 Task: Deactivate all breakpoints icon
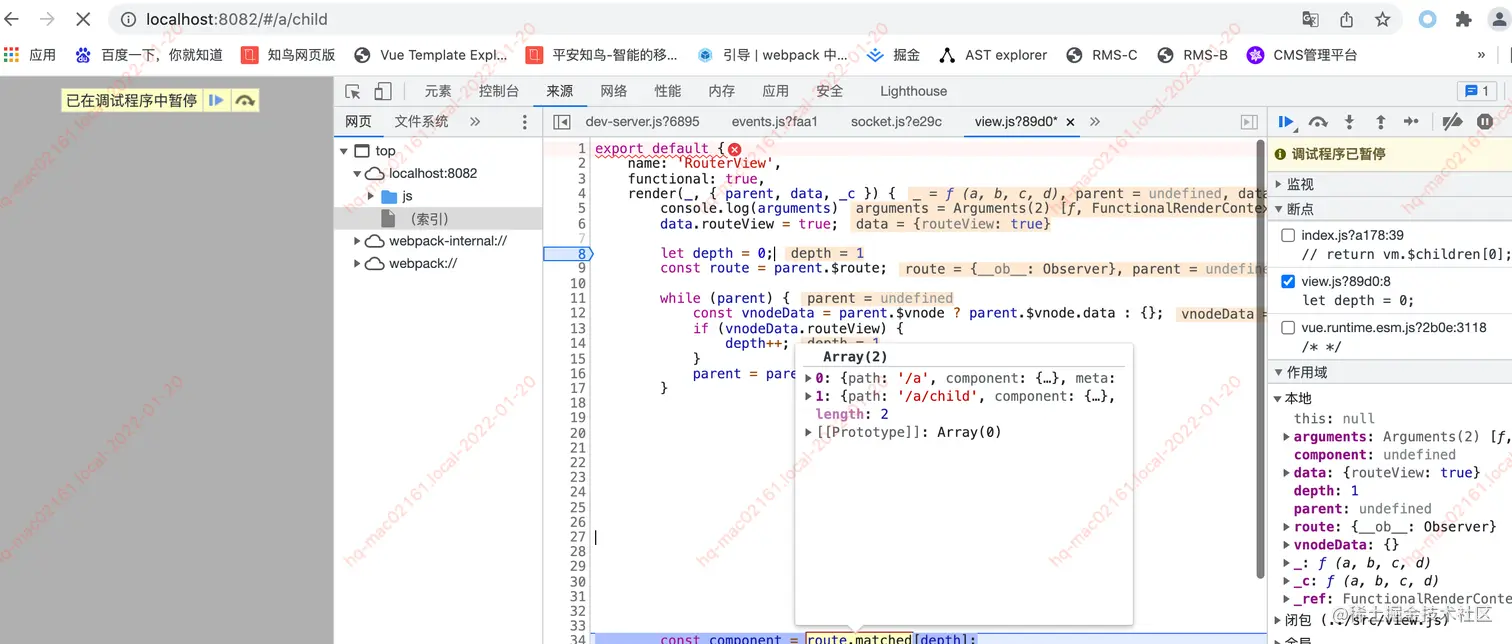[x=1452, y=122]
